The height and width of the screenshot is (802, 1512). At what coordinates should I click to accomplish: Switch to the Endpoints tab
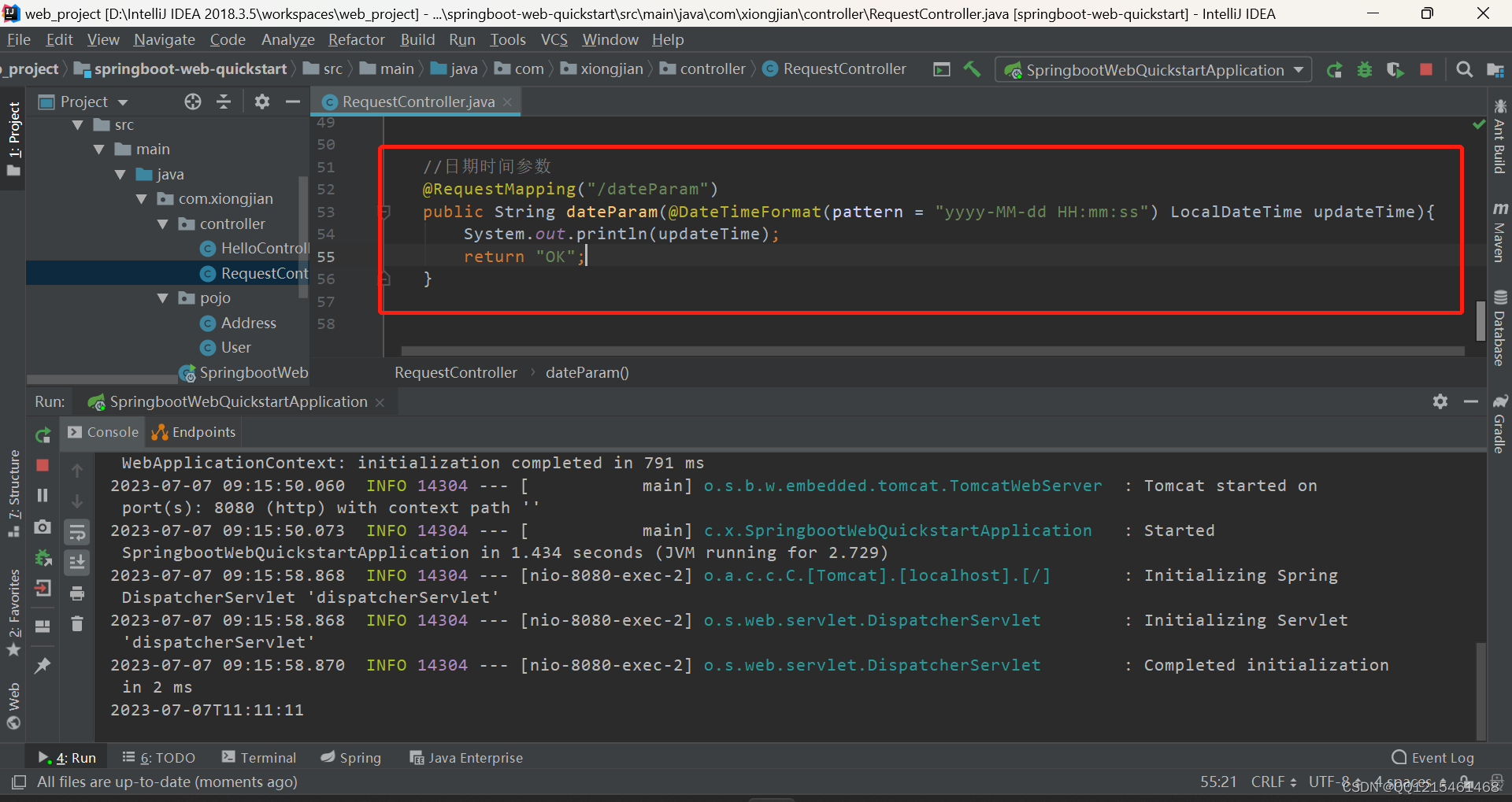click(x=194, y=432)
